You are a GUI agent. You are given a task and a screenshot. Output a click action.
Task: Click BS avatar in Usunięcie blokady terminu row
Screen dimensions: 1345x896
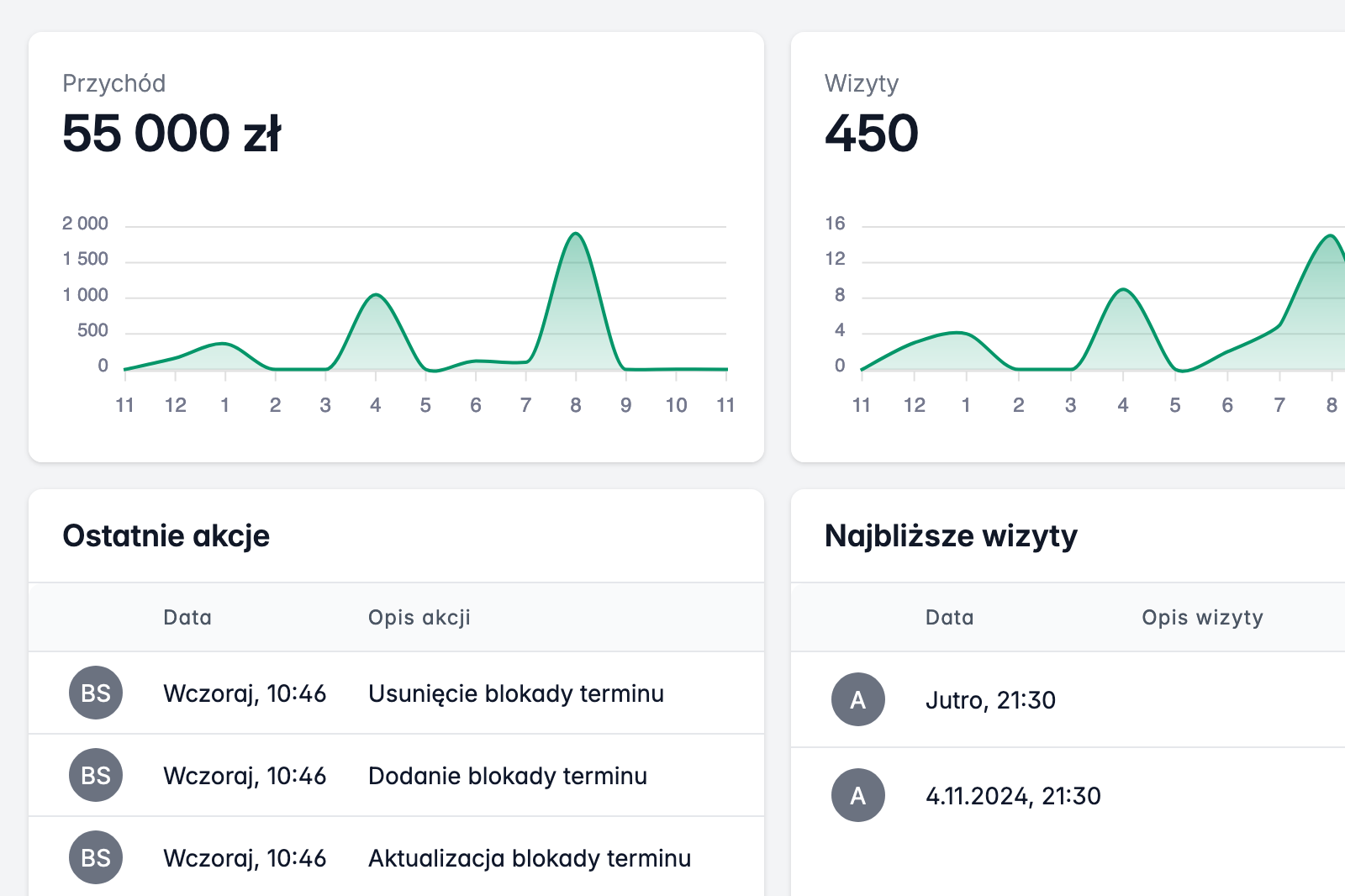(x=96, y=693)
